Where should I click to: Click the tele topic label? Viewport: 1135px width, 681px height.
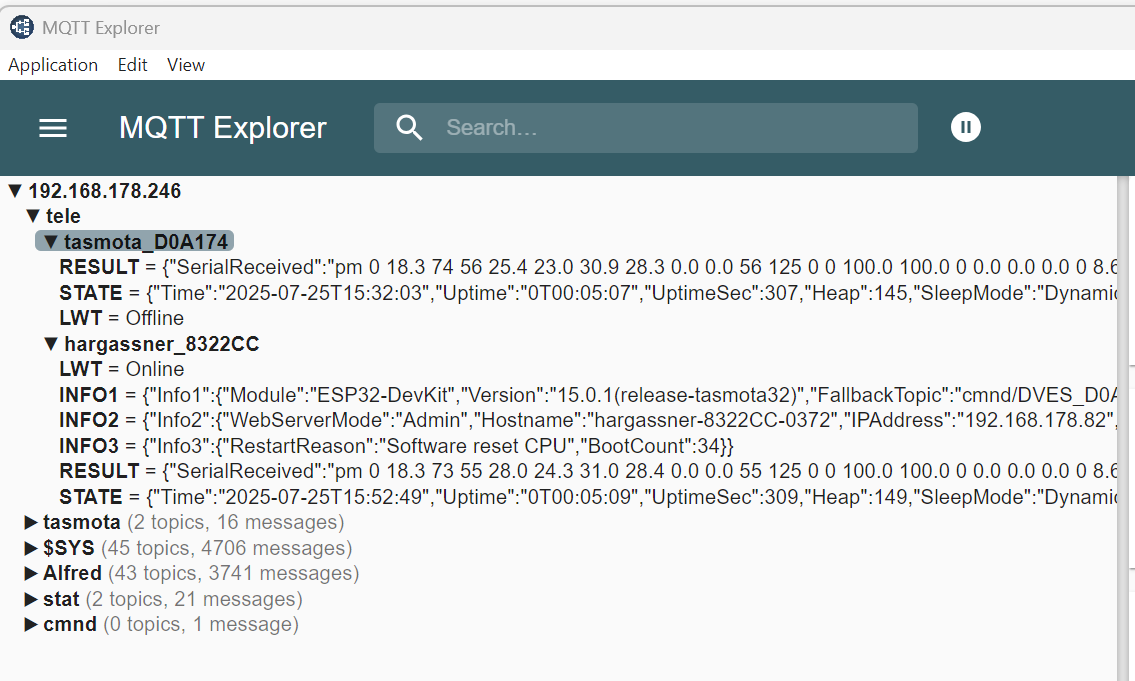tap(63, 216)
